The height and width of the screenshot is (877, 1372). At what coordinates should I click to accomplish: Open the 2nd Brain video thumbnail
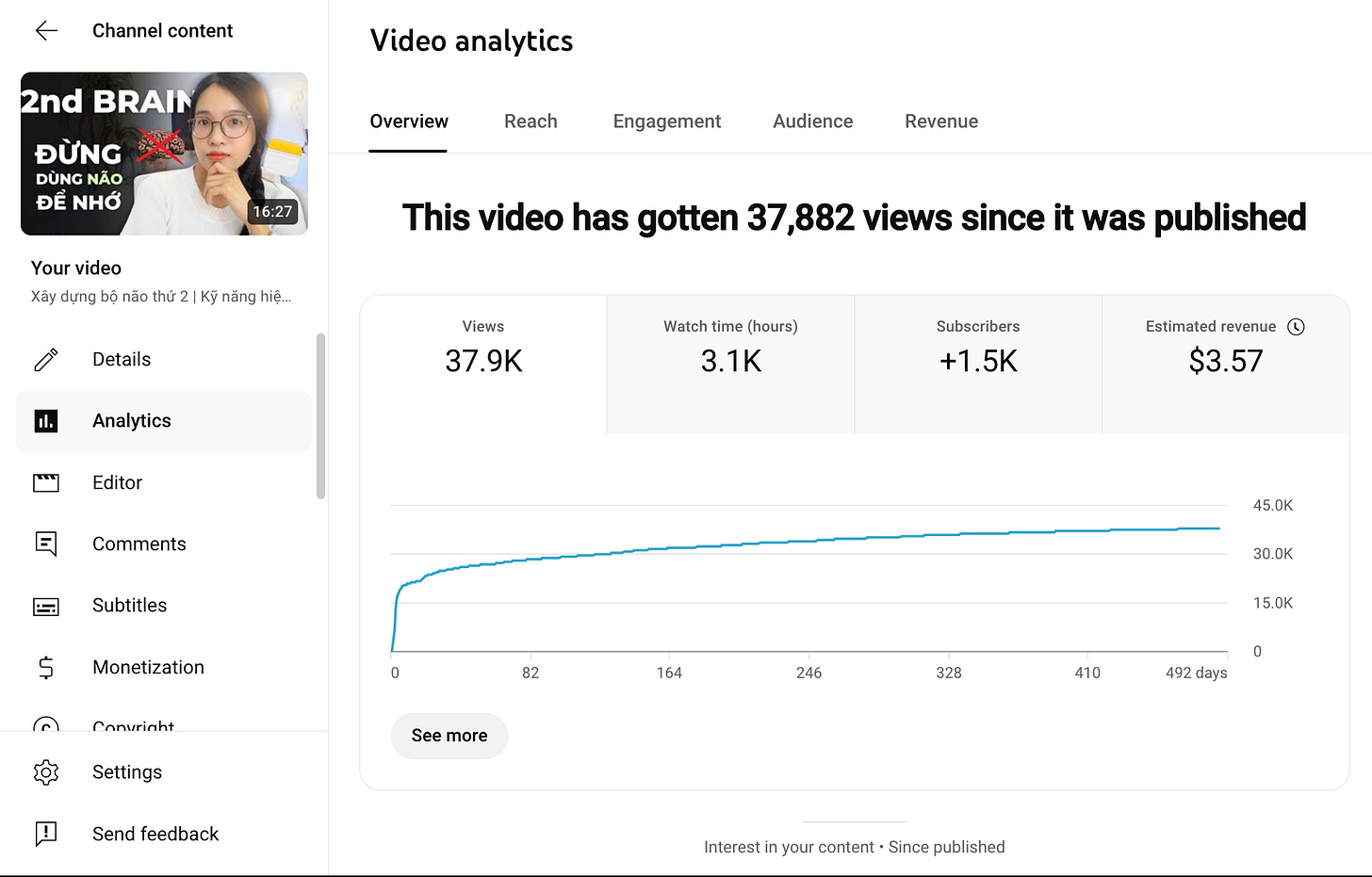click(x=164, y=154)
